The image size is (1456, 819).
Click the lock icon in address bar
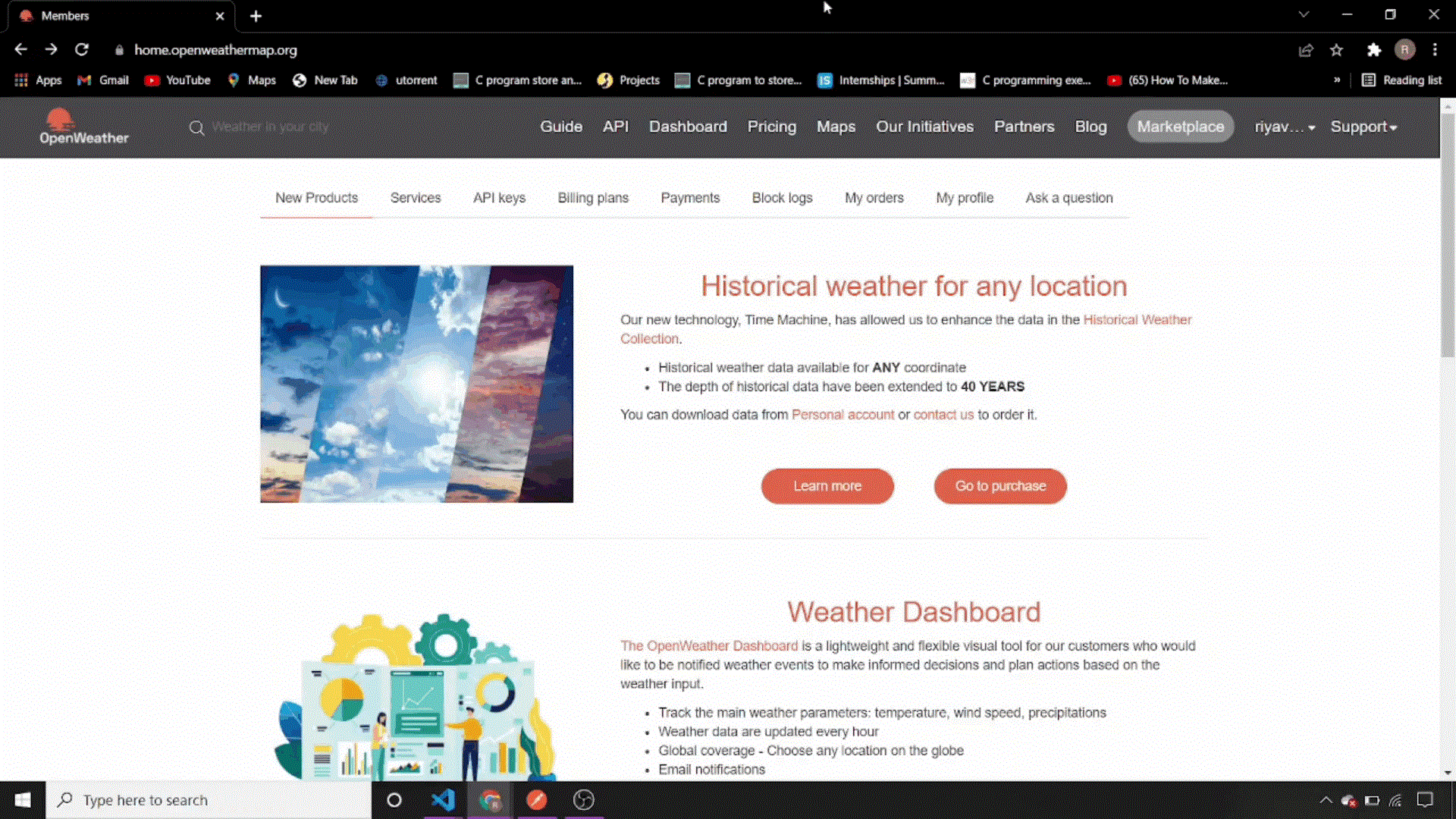(119, 50)
